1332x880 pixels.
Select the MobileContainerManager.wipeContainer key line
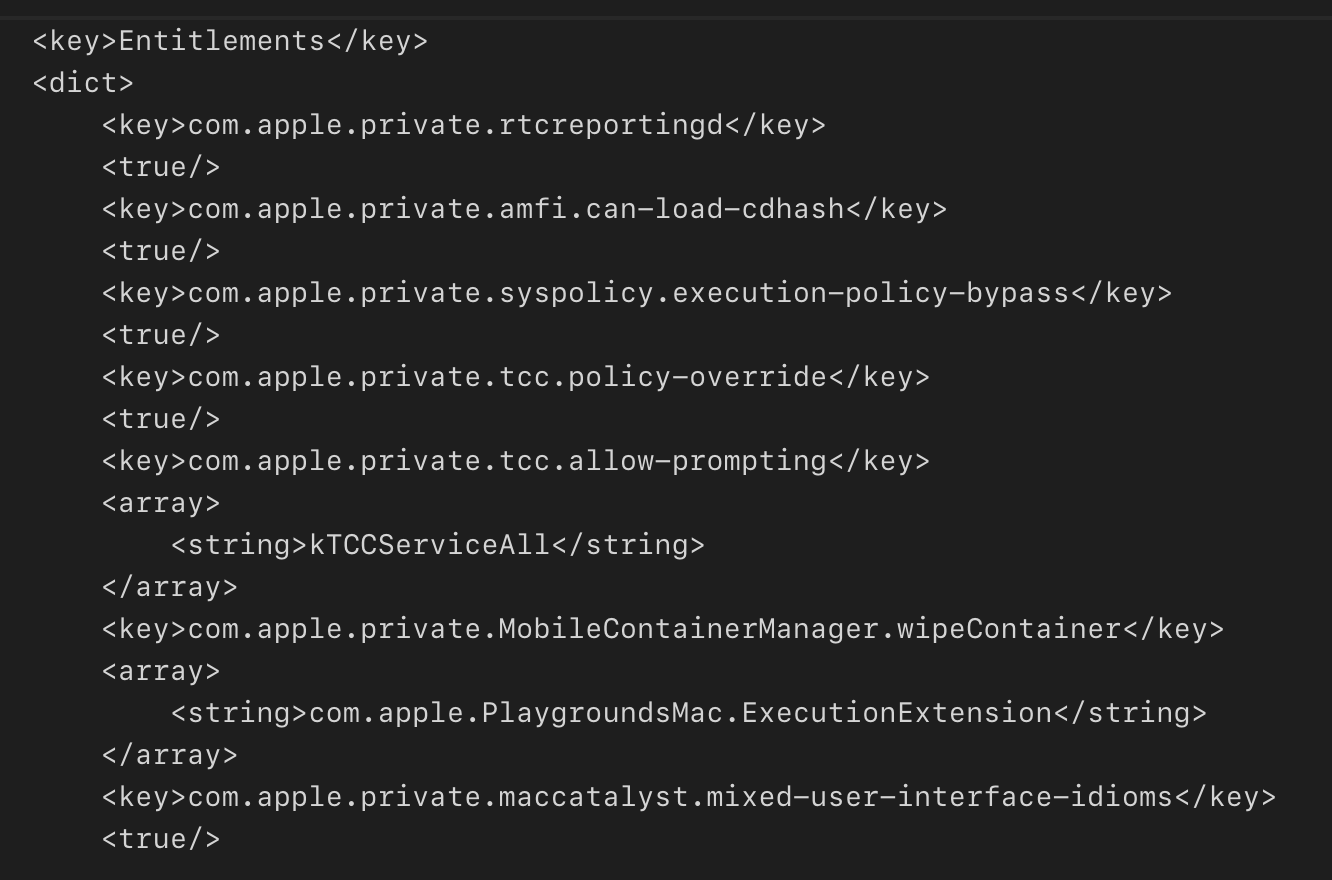(x=663, y=629)
